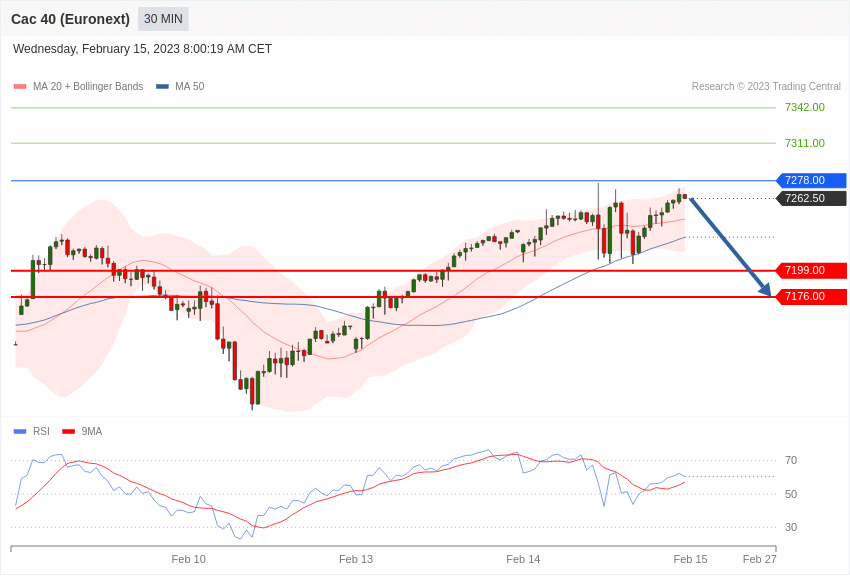
Task: Select the 7311.00 resistance level label
Action: (804, 143)
